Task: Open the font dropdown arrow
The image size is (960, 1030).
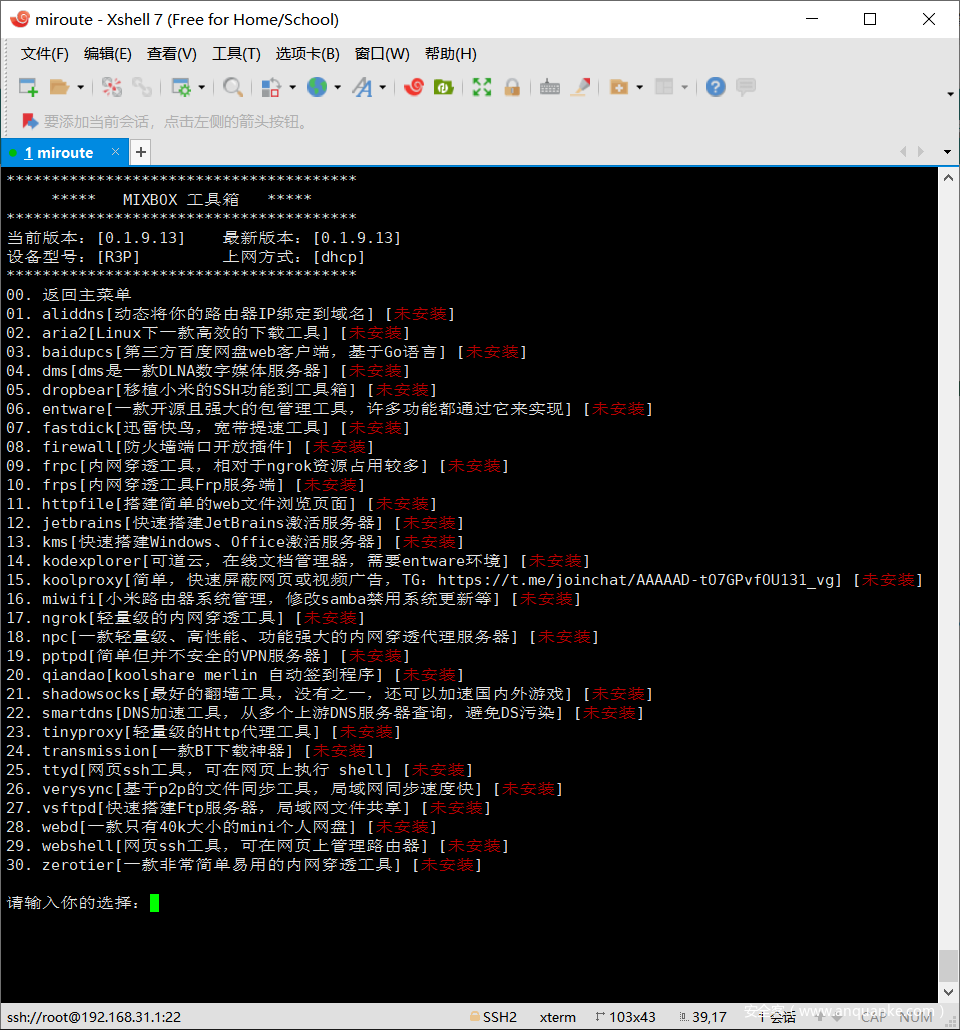Action: click(x=383, y=88)
